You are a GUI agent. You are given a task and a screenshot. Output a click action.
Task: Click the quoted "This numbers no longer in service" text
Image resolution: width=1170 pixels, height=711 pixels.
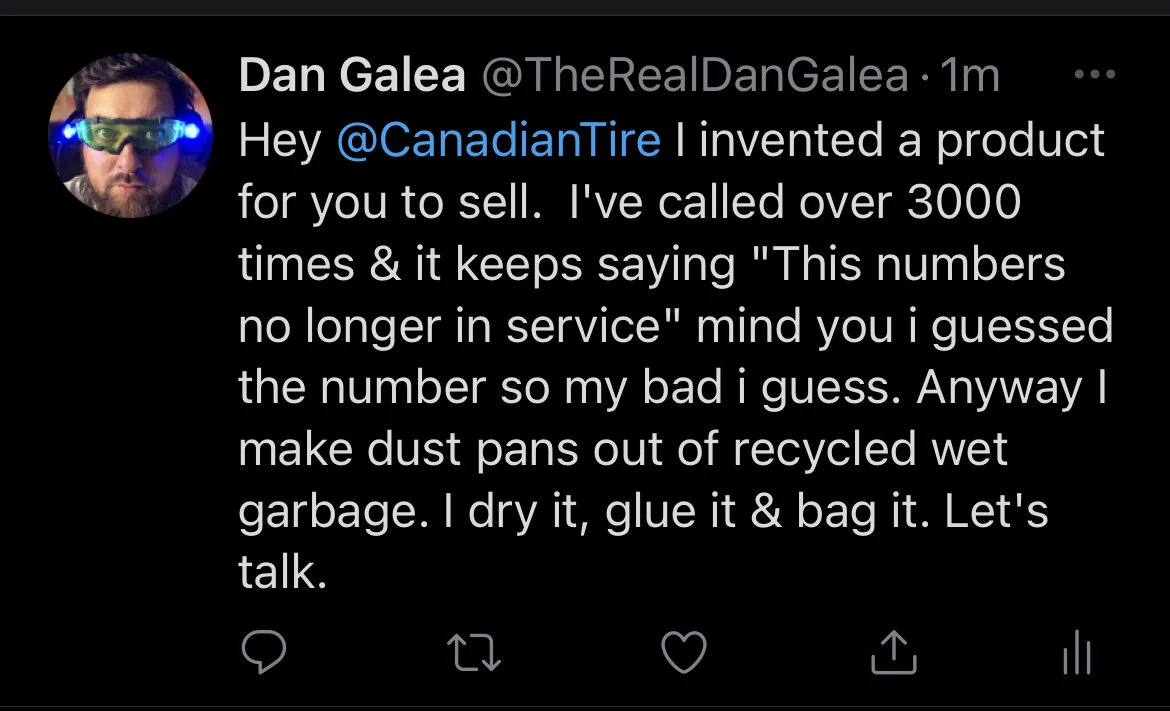point(651,295)
